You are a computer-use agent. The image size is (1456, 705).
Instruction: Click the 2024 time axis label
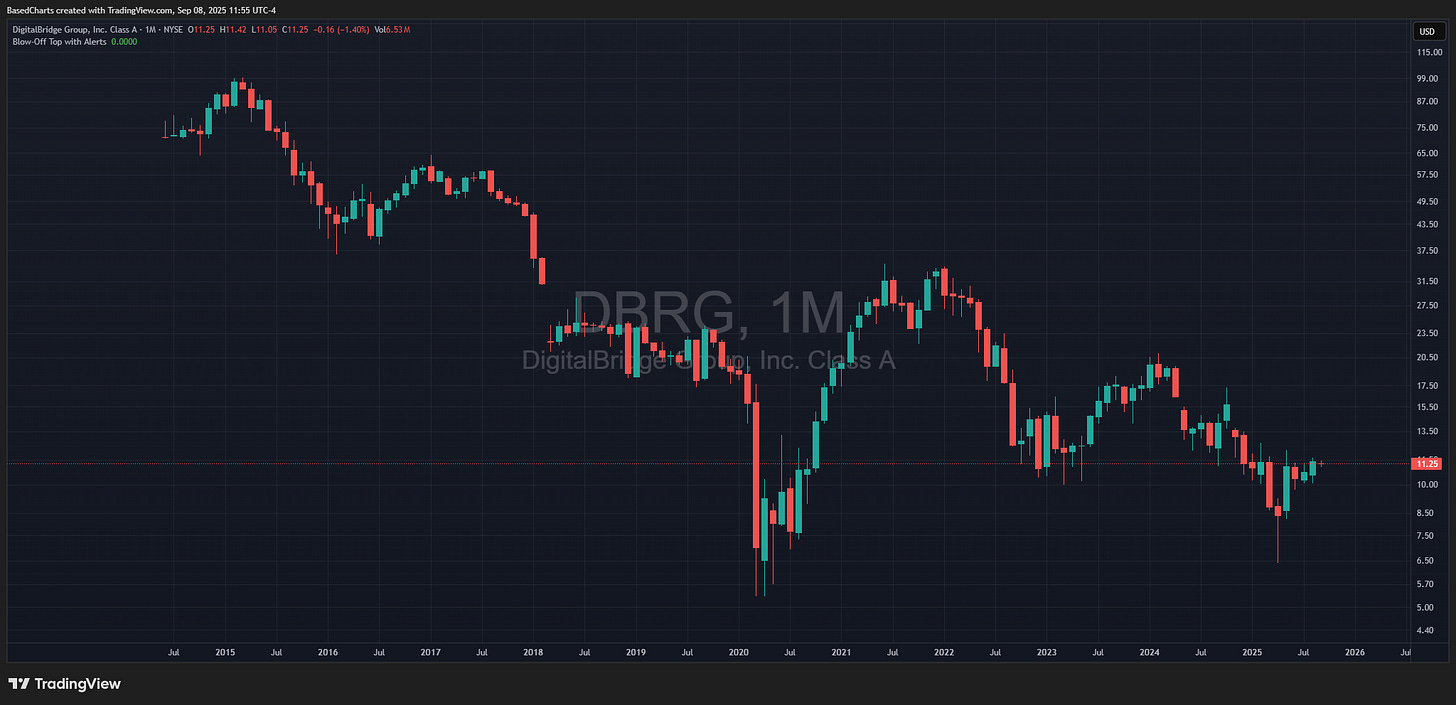1149,652
